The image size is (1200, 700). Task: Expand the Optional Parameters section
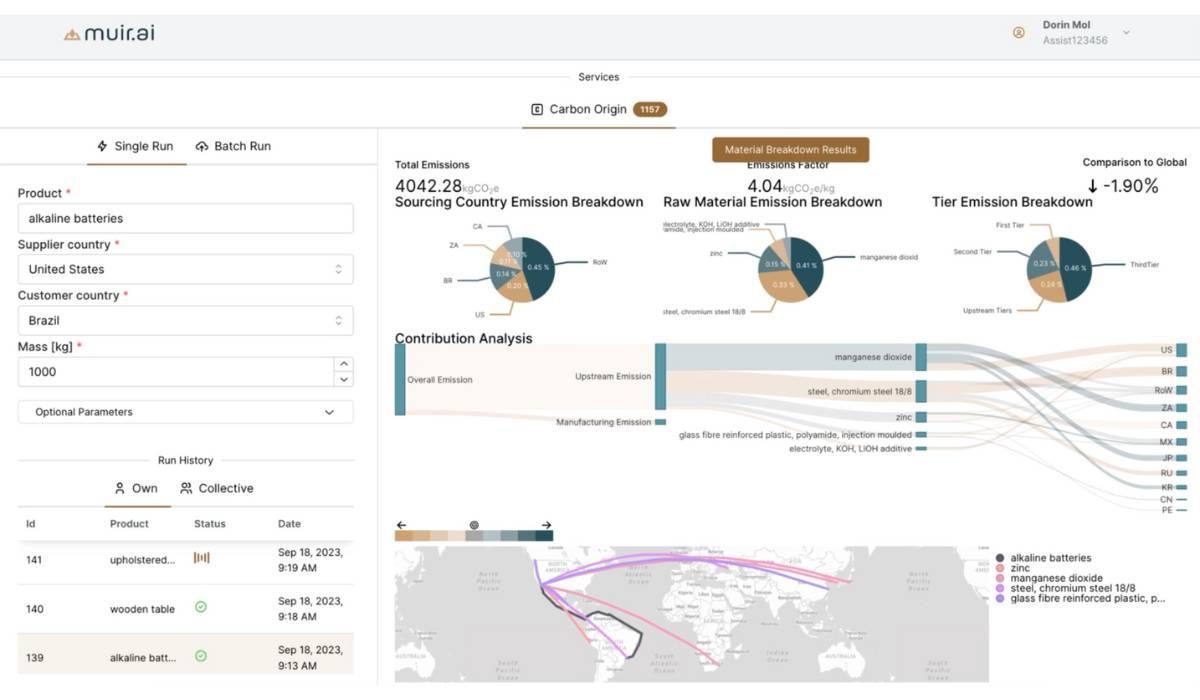pos(186,411)
